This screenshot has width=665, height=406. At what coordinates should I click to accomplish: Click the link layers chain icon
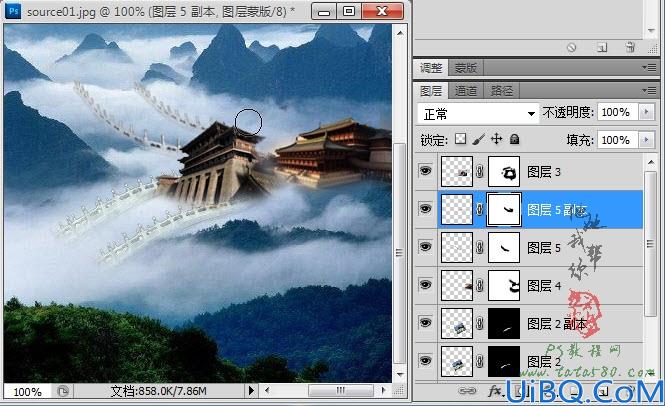pos(467,391)
